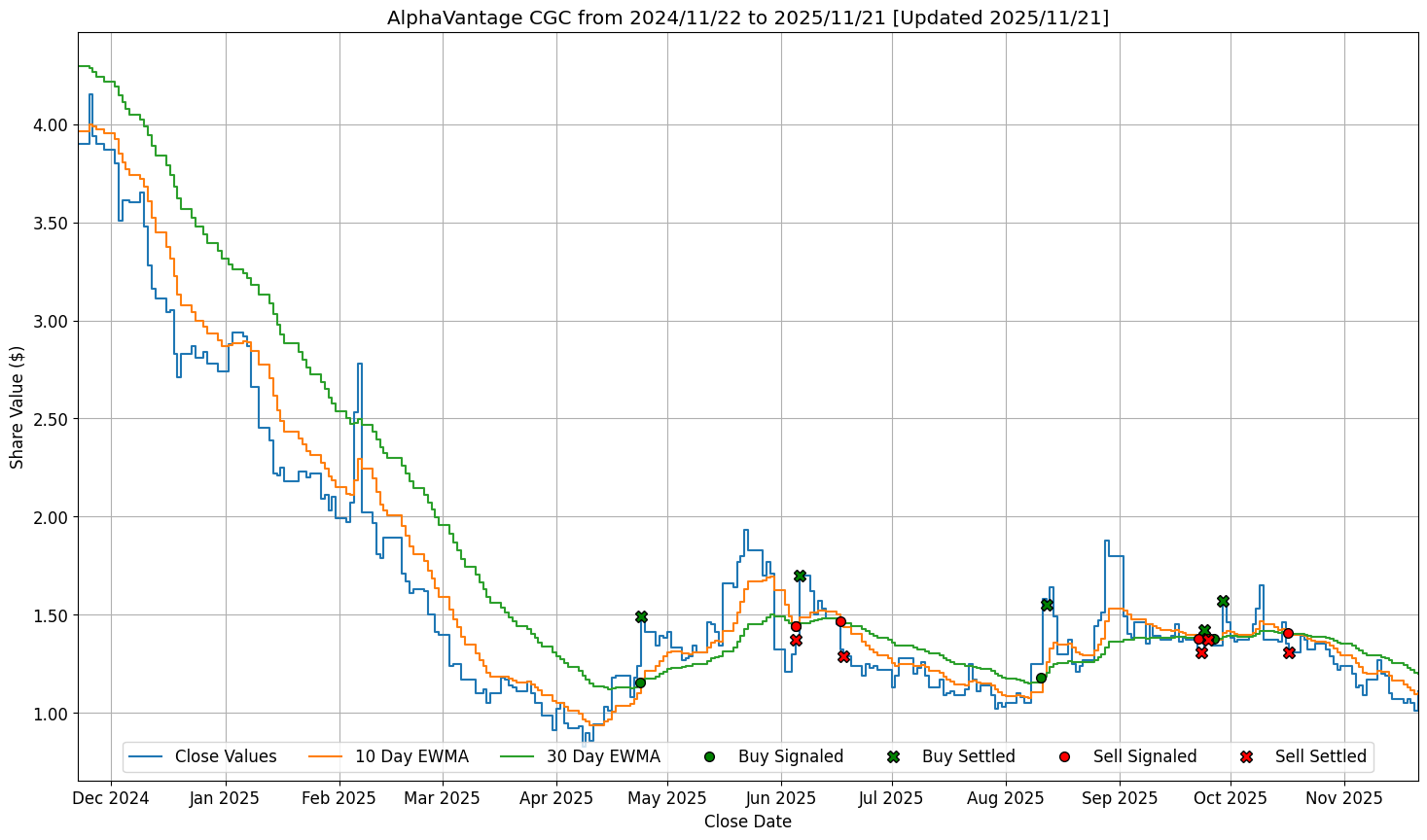Click the green 30 Day EWMA legend line

tap(517, 756)
